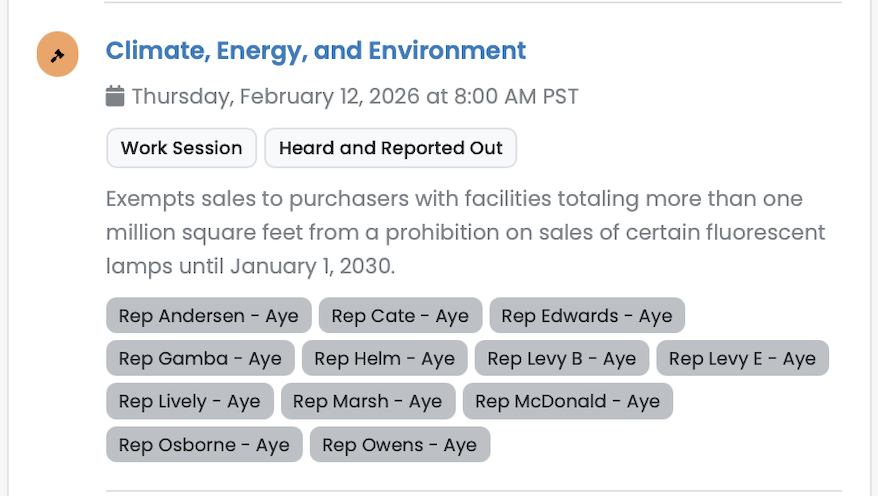Click the Heard and Reported Out tag
Image resolution: width=878 pixels, height=496 pixels.
point(390,148)
